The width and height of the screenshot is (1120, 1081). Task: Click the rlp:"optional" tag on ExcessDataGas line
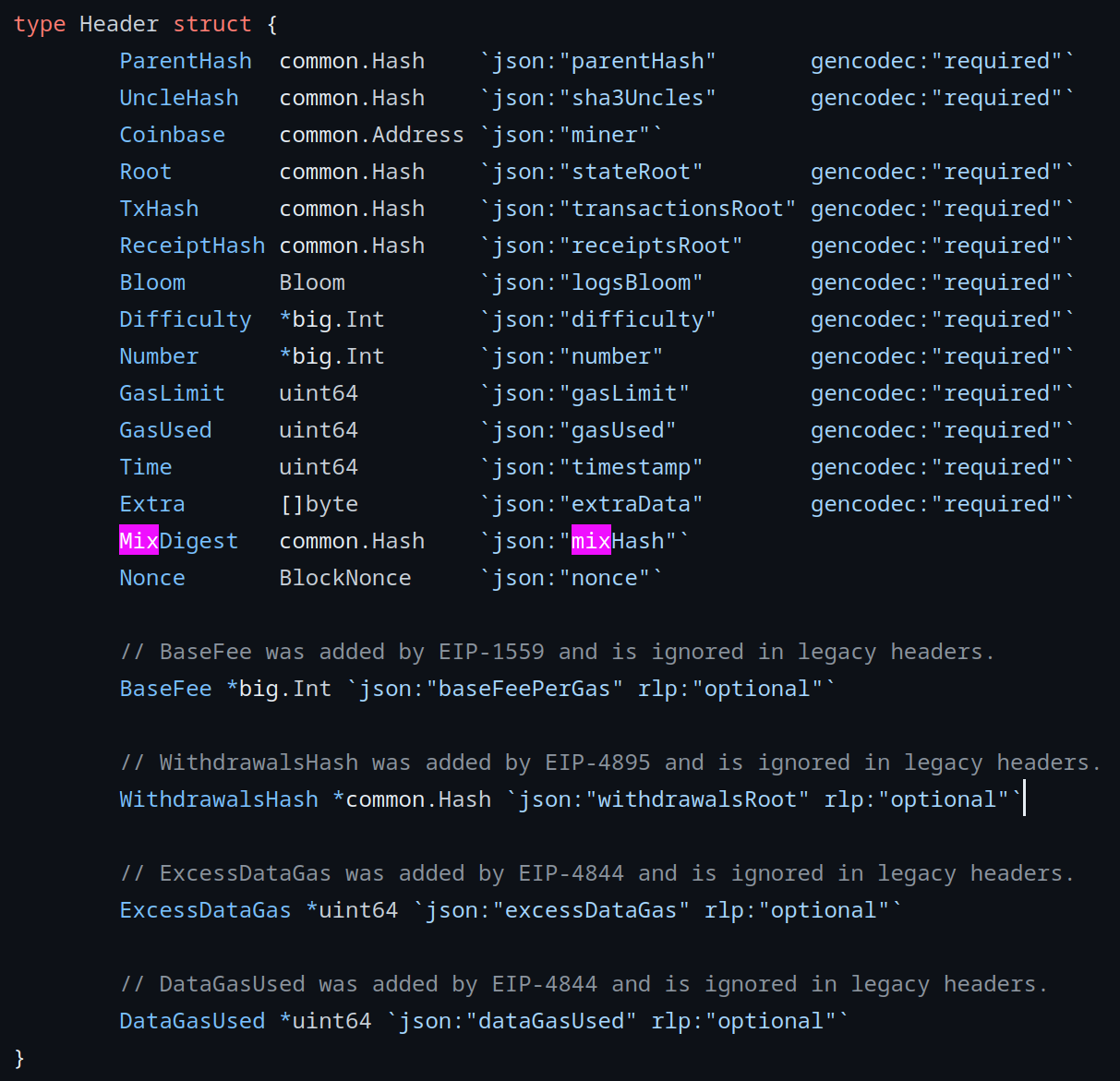tap(795, 909)
